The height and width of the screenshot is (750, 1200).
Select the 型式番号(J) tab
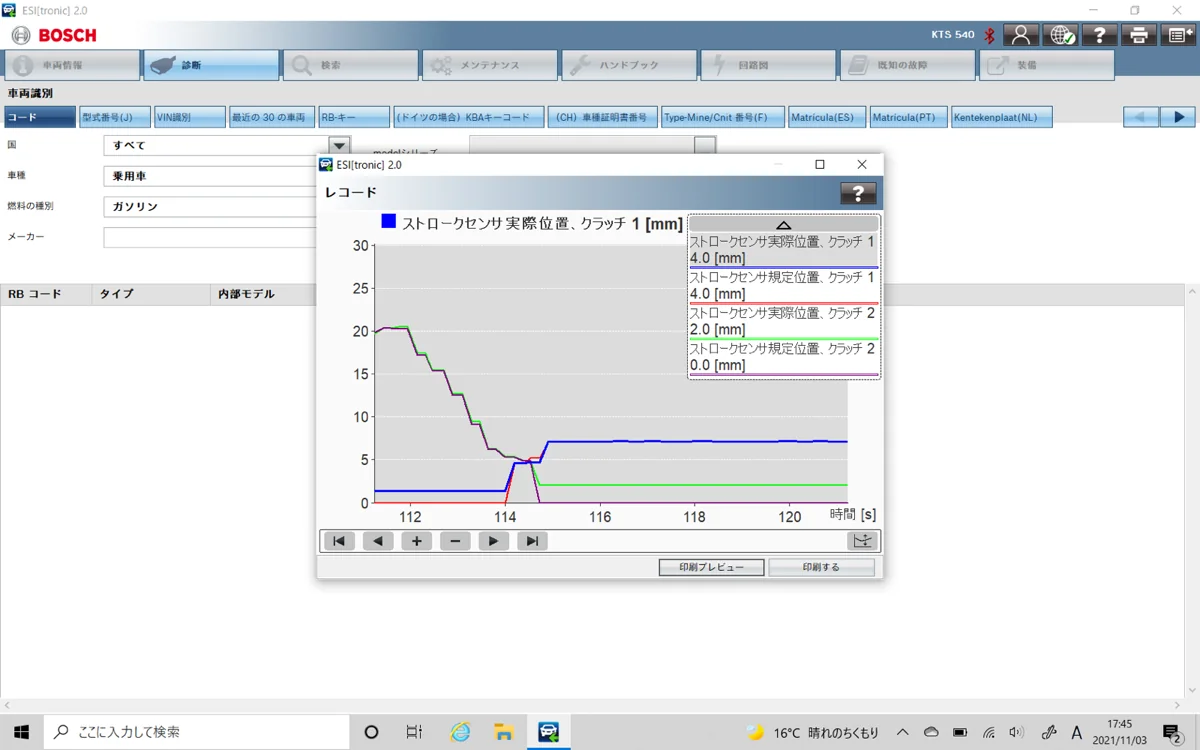pos(115,117)
